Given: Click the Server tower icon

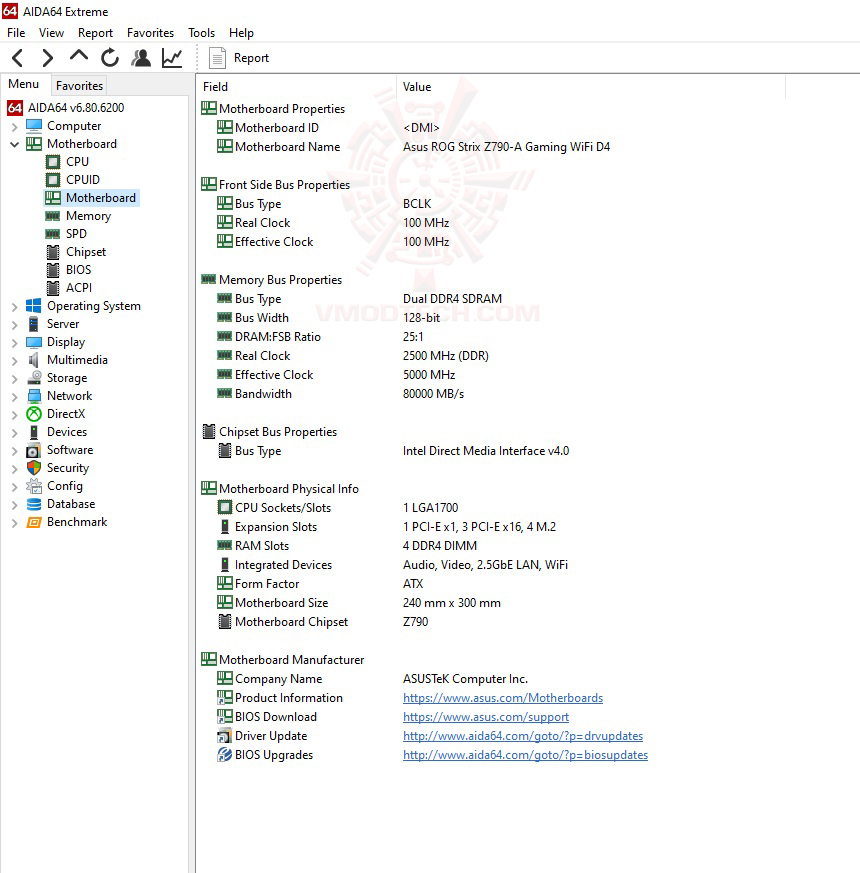Looking at the screenshot, I should click(33, 324).
